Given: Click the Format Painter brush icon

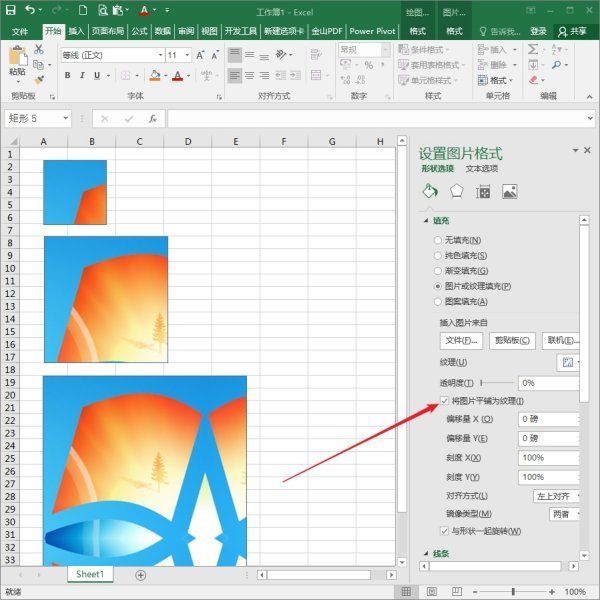Looking at the screenshot, I should pos(39,80).
